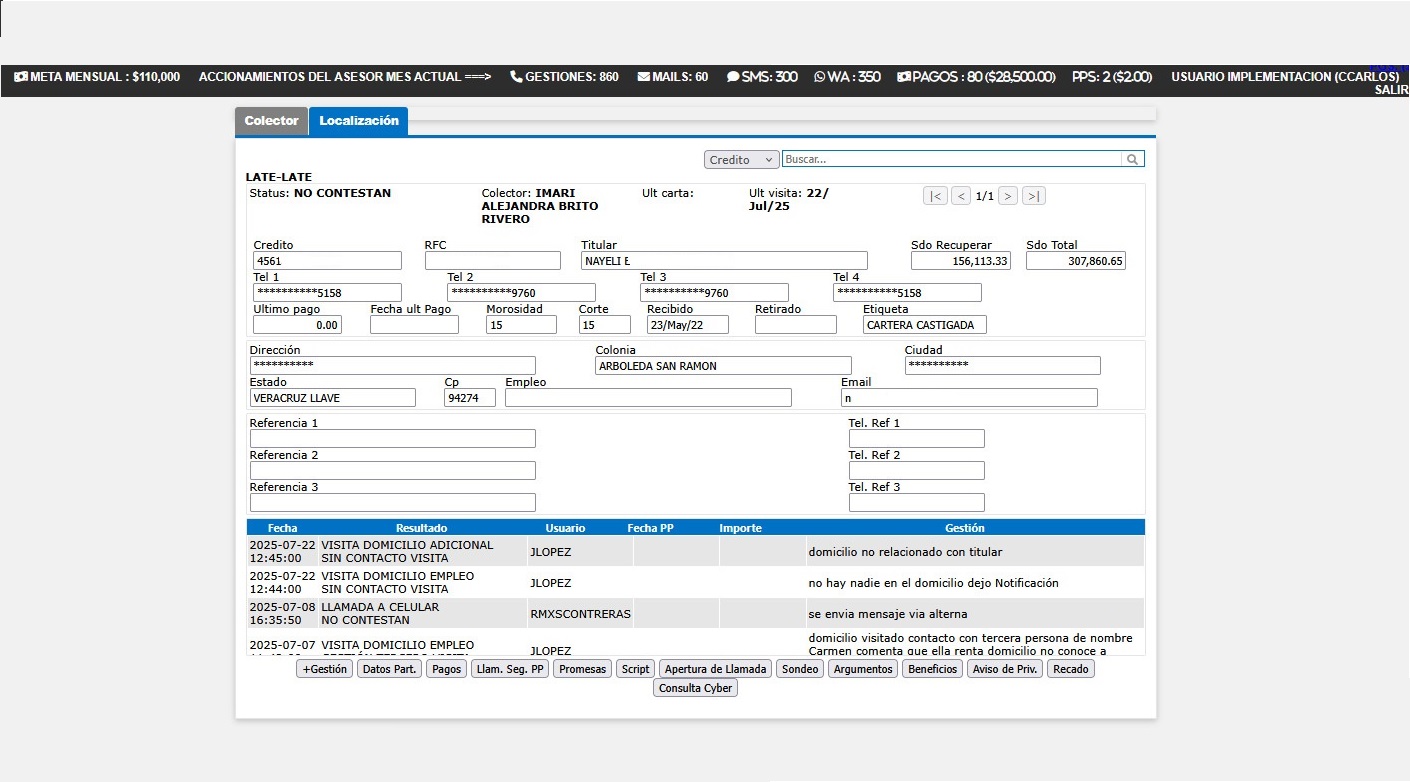Click the envelope icon beside MAILS
This screenshot has width=1410, height=782.
click(x=643, y=76)
